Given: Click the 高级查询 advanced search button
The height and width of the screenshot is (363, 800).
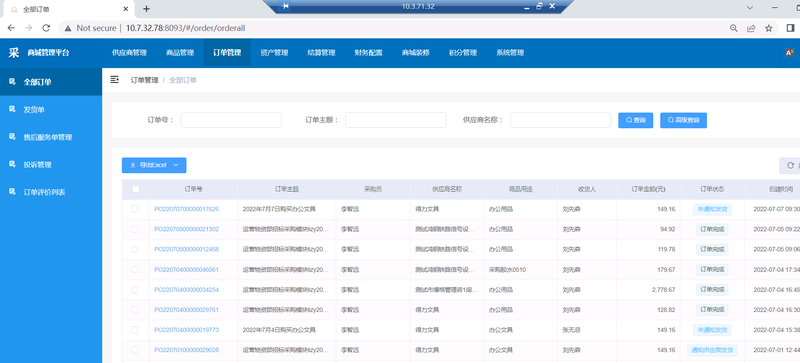Looking at the screenshot, I should pos(684,120).
